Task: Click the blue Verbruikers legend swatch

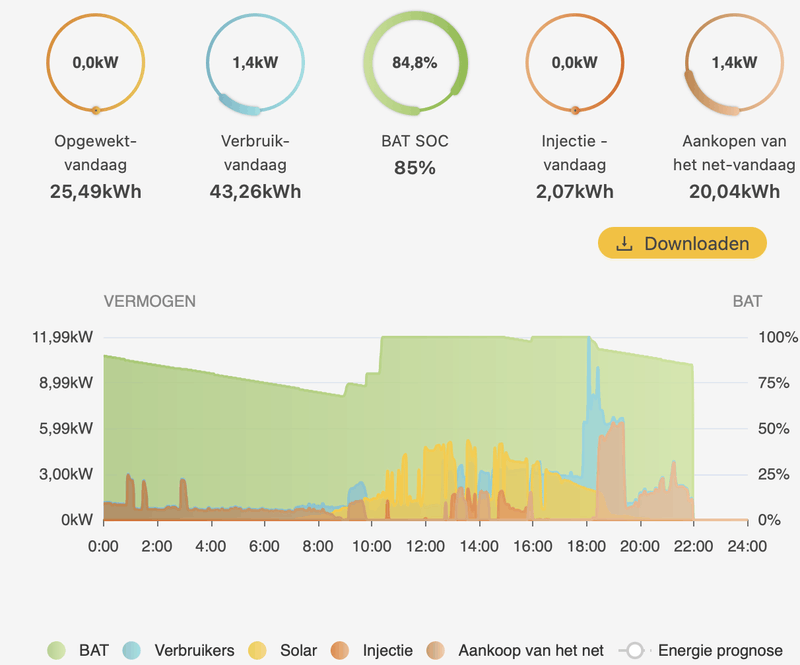Action: (134, 650)
